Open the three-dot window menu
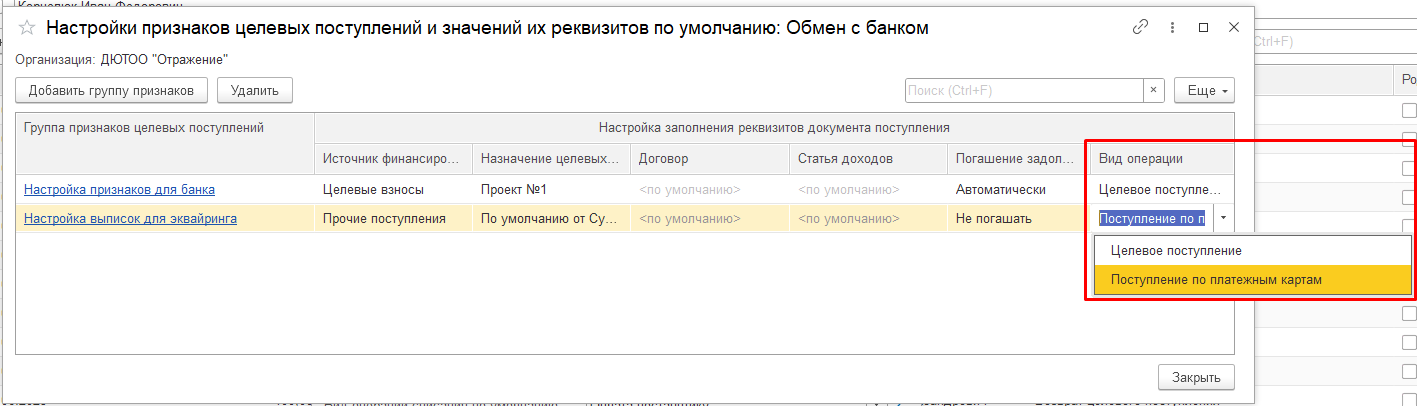 tap(1172, 28)
